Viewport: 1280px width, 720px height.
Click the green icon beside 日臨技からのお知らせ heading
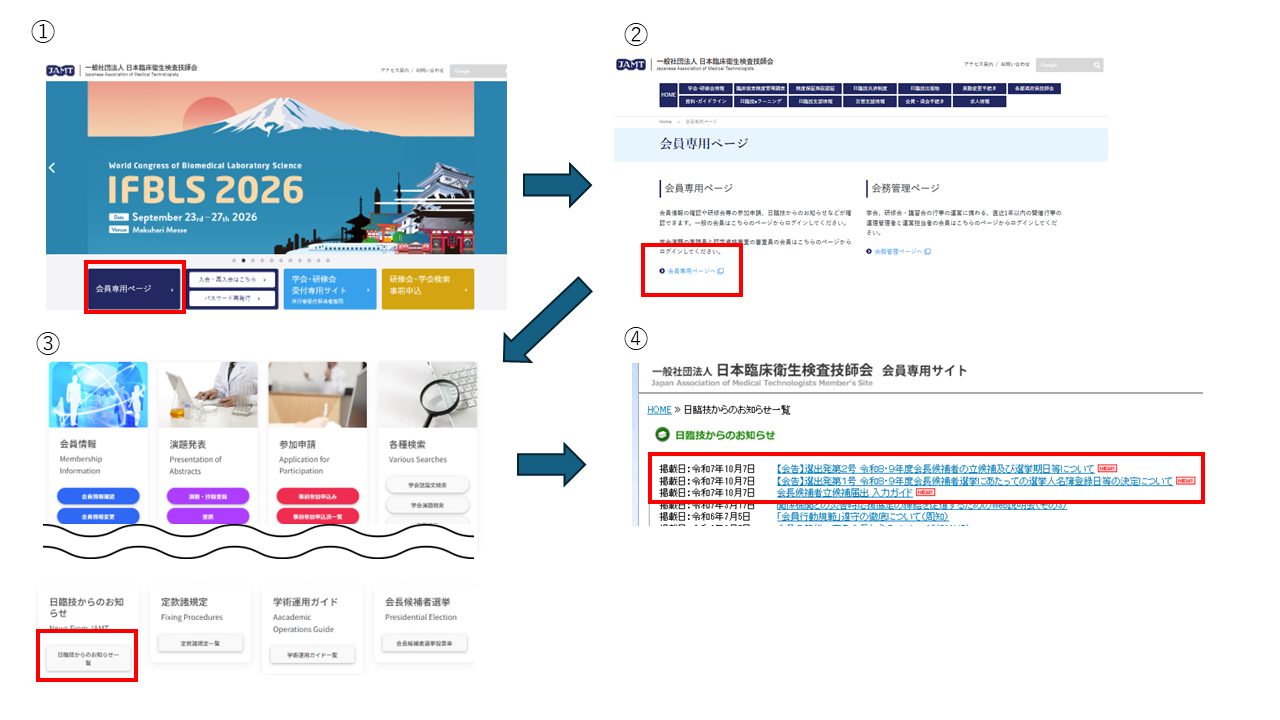[x=661, y=435]
